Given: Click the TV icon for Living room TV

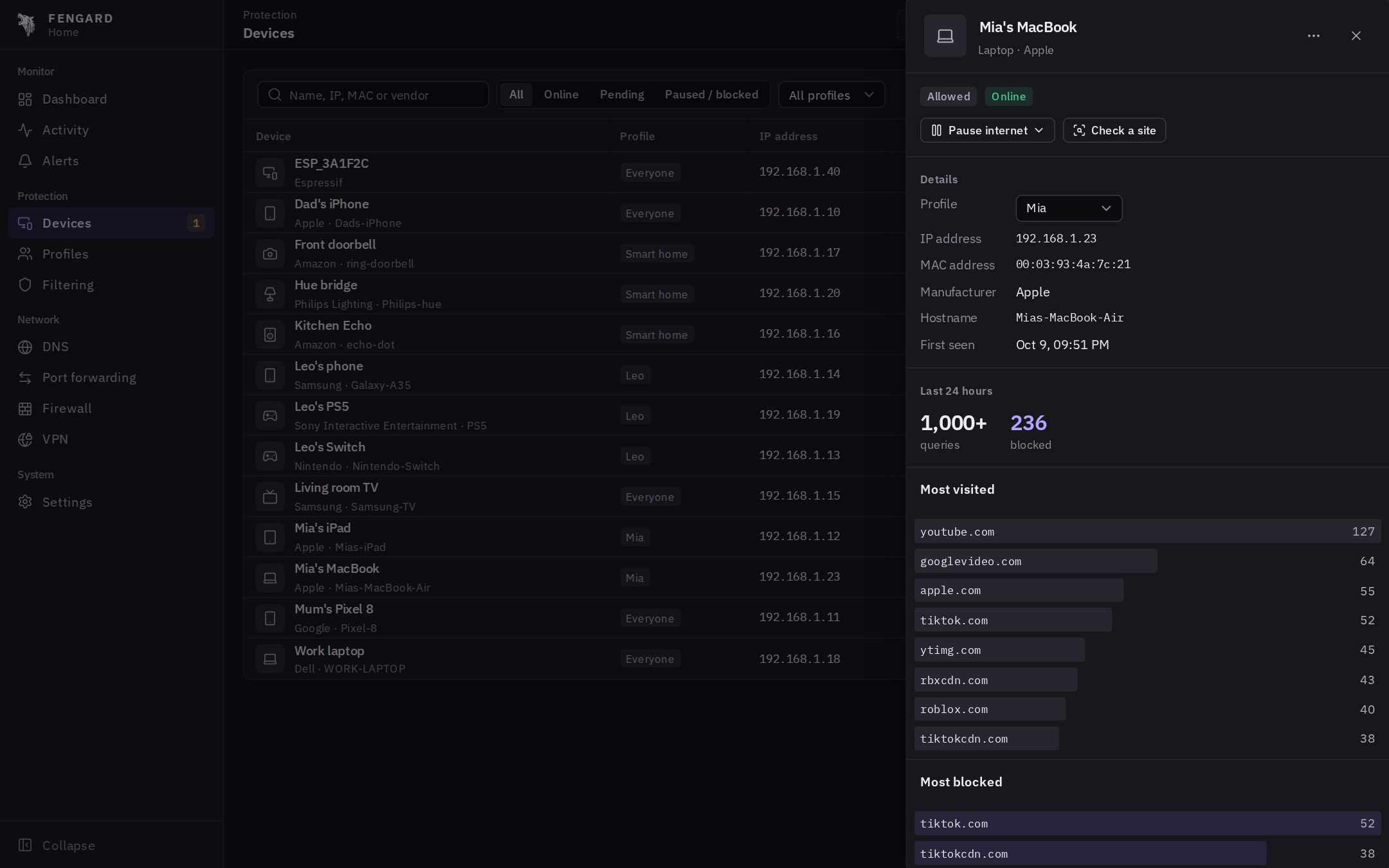Looking at the screenshot, I should point(270,496).
